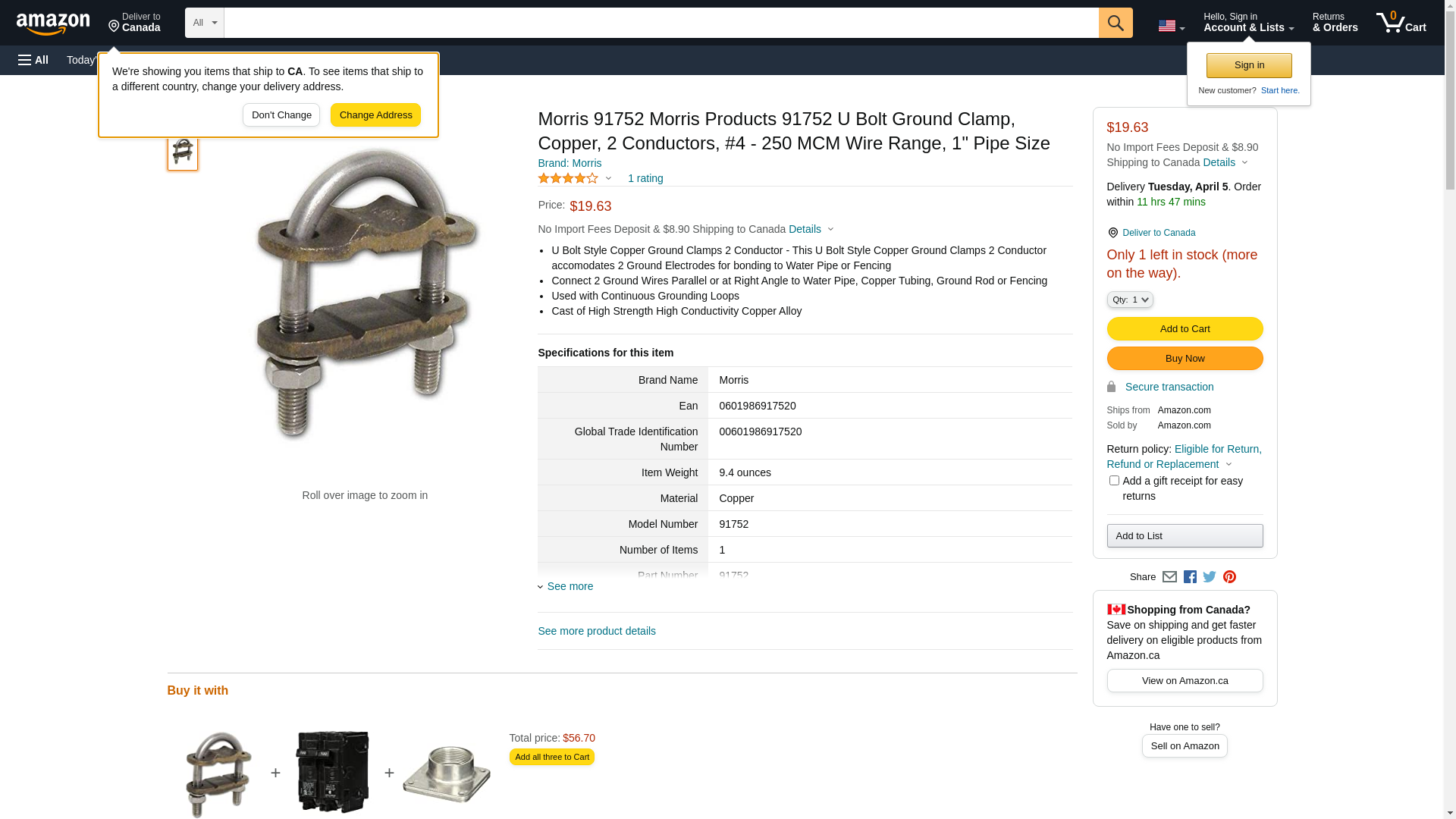Click the Amazon logo
This screenshot has width=1456, height=819.
coord(53,24)
